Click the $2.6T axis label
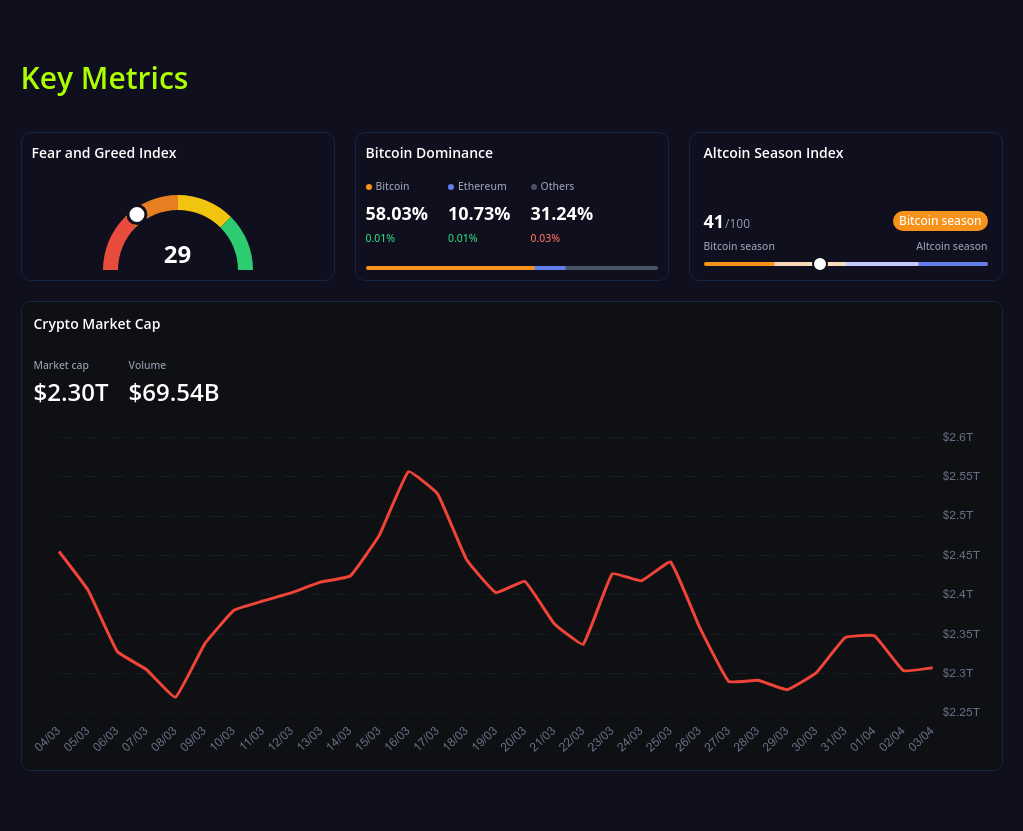This screenshot has width=1023, height=831. pyautogui.click(x=957, y=437)
